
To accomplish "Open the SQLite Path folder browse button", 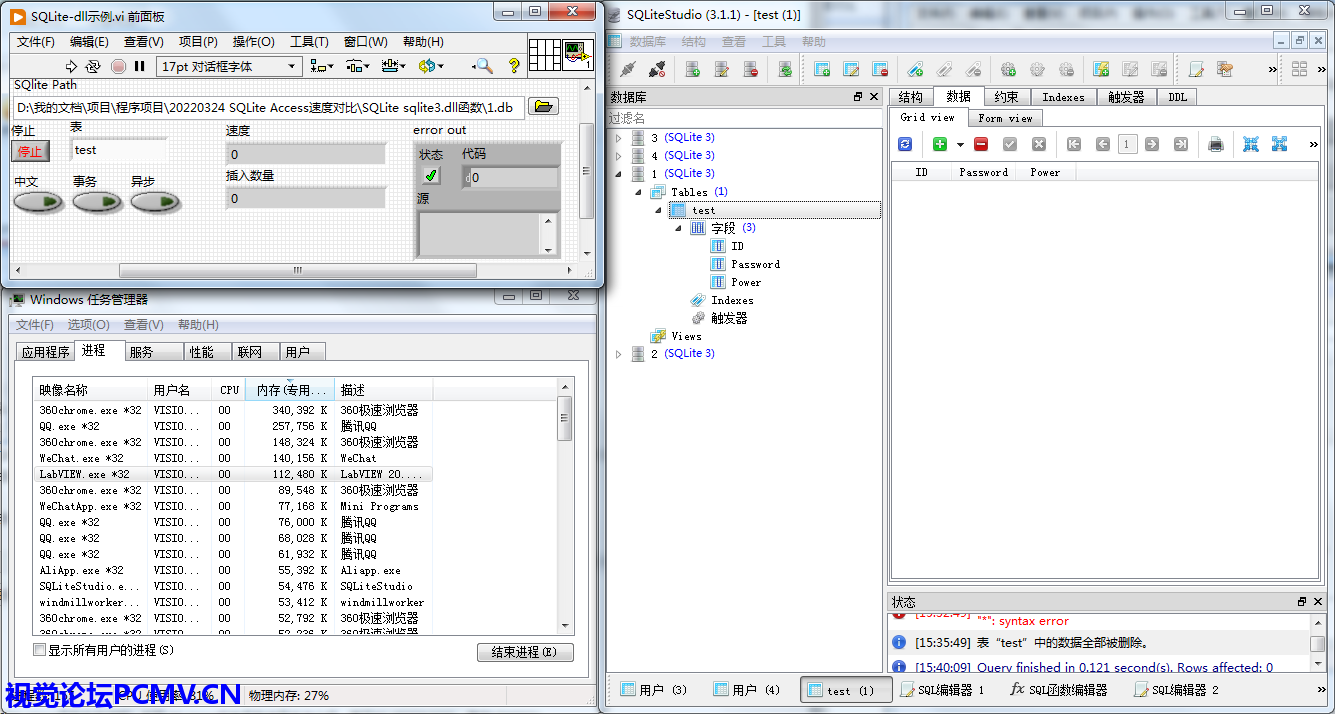I will 543,107.
